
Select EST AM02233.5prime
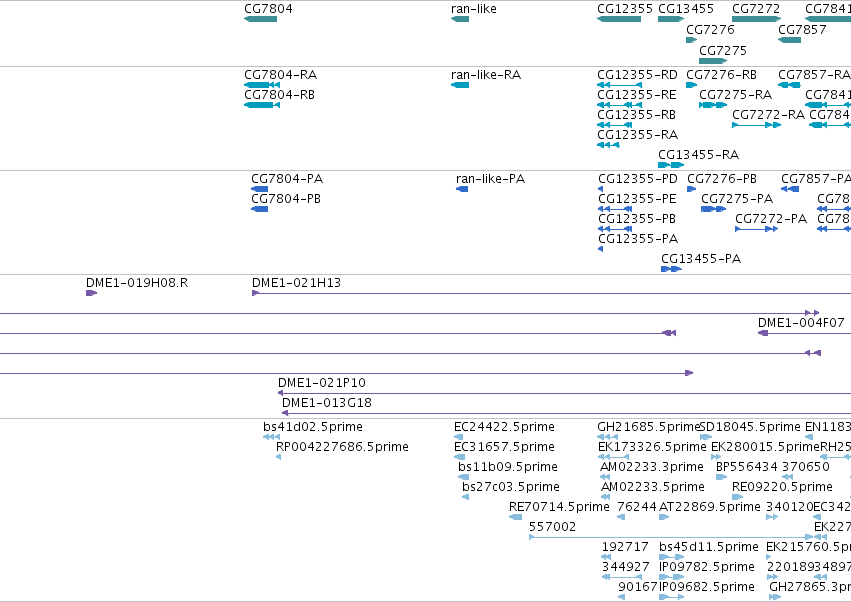(x=606, y=497)
